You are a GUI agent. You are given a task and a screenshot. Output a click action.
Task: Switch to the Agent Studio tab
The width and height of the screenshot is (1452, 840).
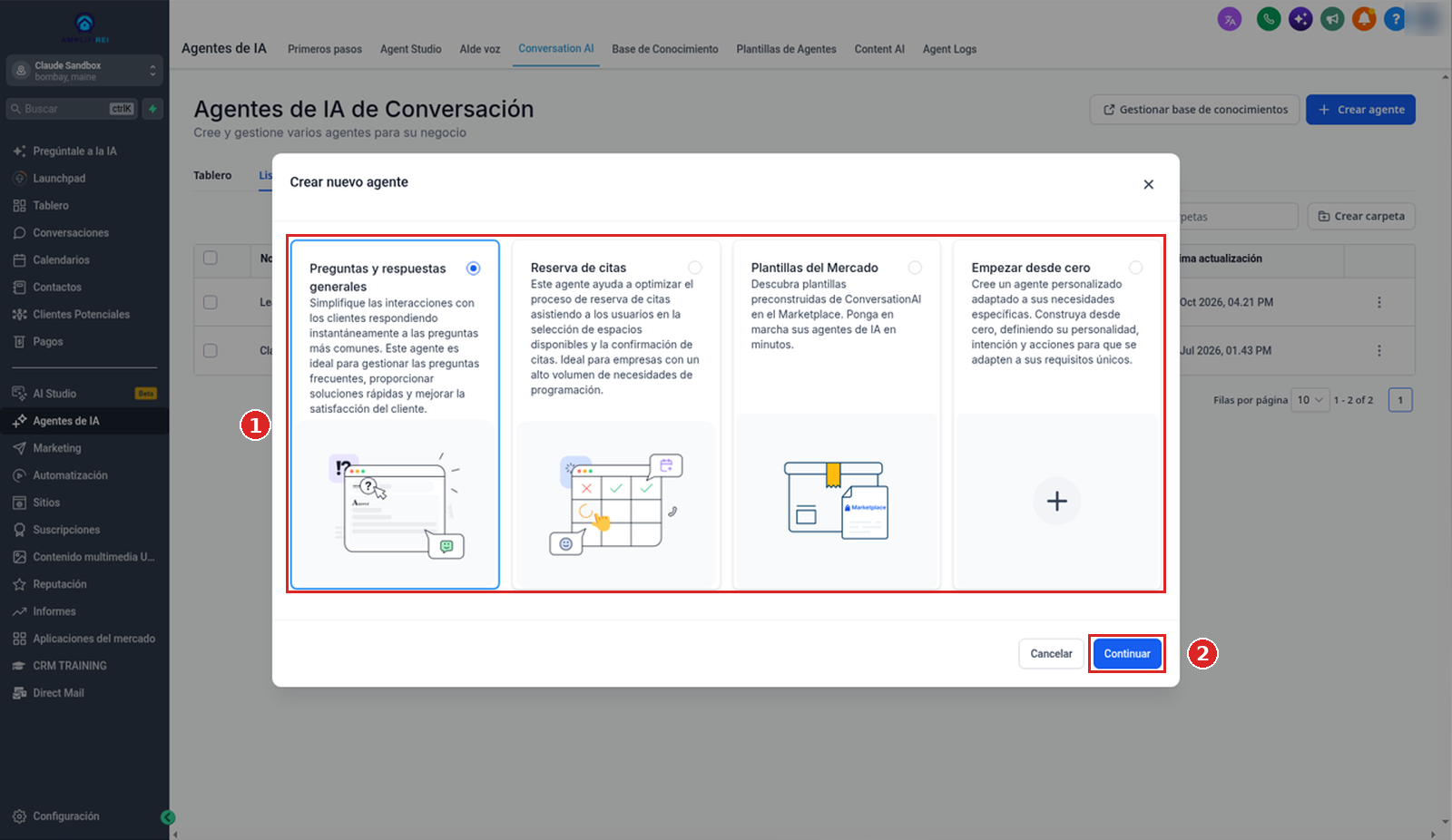410,49
